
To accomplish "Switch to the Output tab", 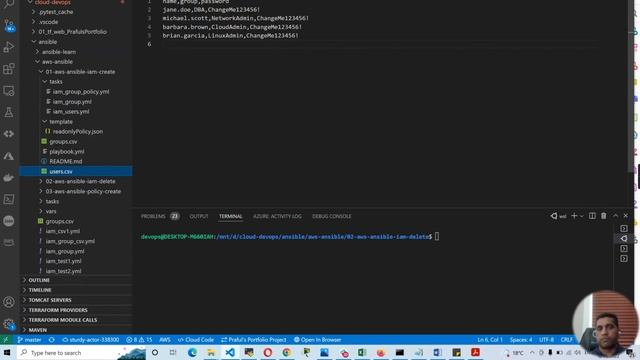I will tap(199, 216).
